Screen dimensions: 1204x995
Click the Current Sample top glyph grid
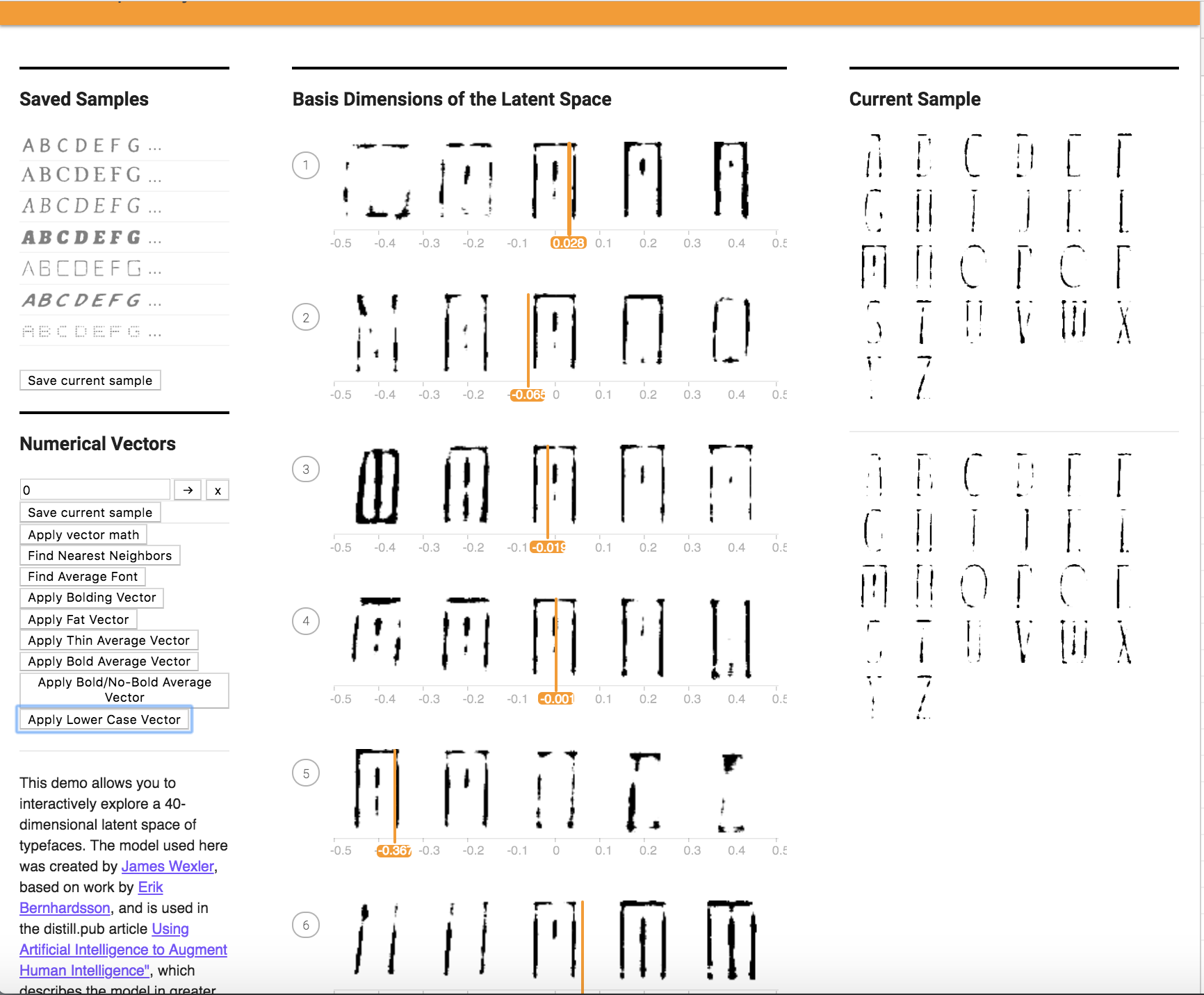(x=999, y=267)
